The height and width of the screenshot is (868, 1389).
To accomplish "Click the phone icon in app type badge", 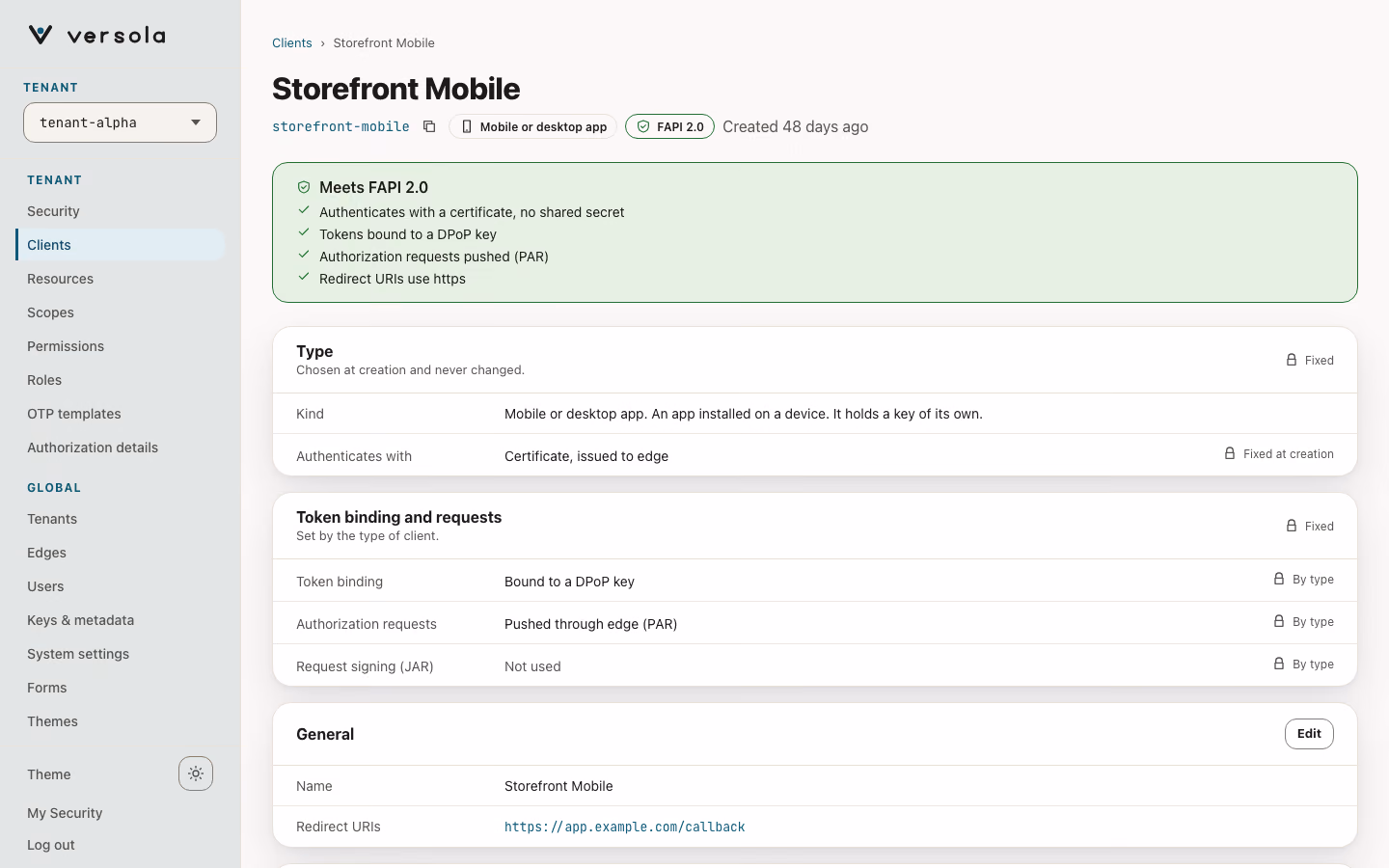I will coord(467,126).
